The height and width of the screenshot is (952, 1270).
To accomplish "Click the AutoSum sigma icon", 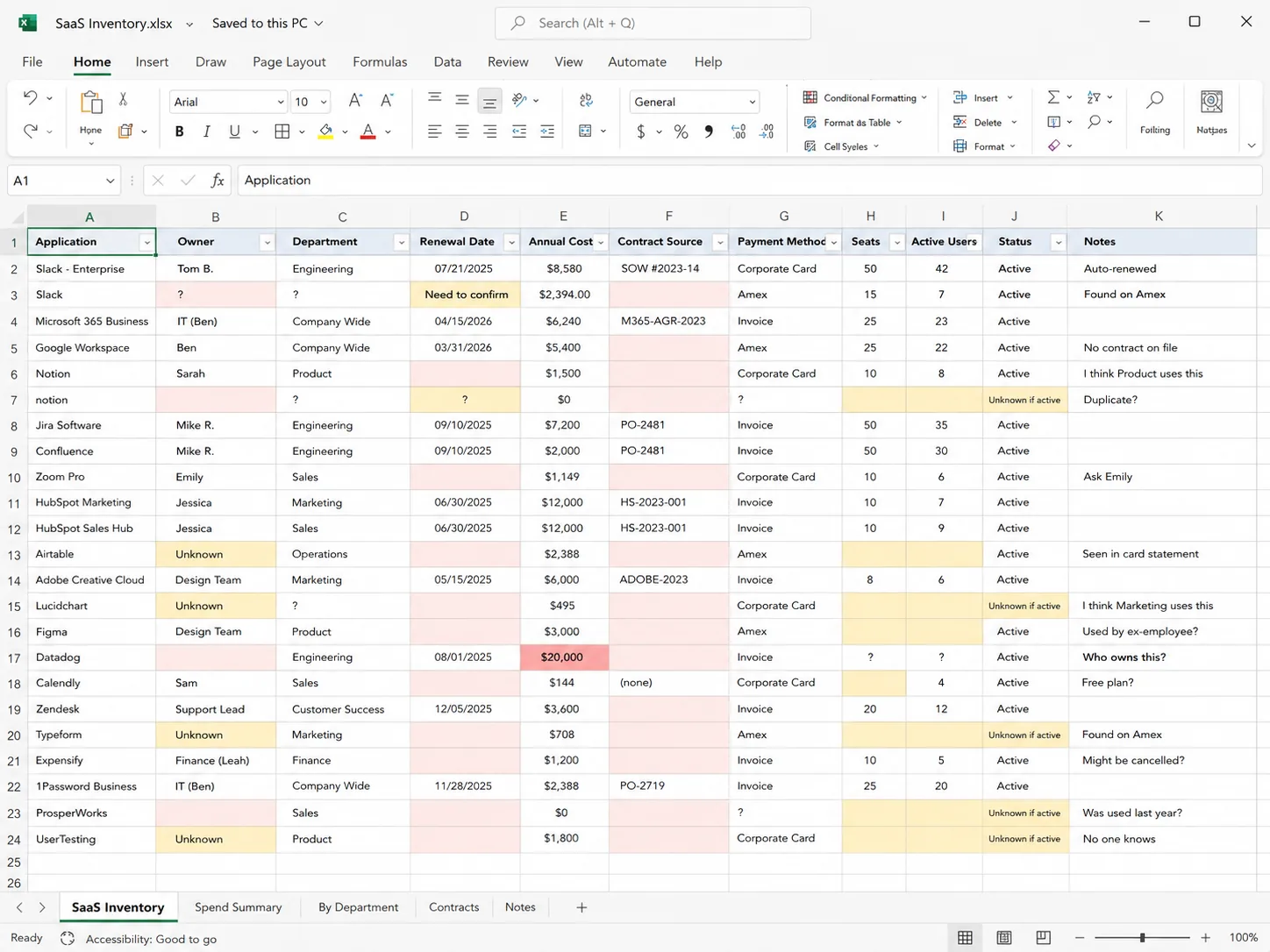I will point(1053,97).
